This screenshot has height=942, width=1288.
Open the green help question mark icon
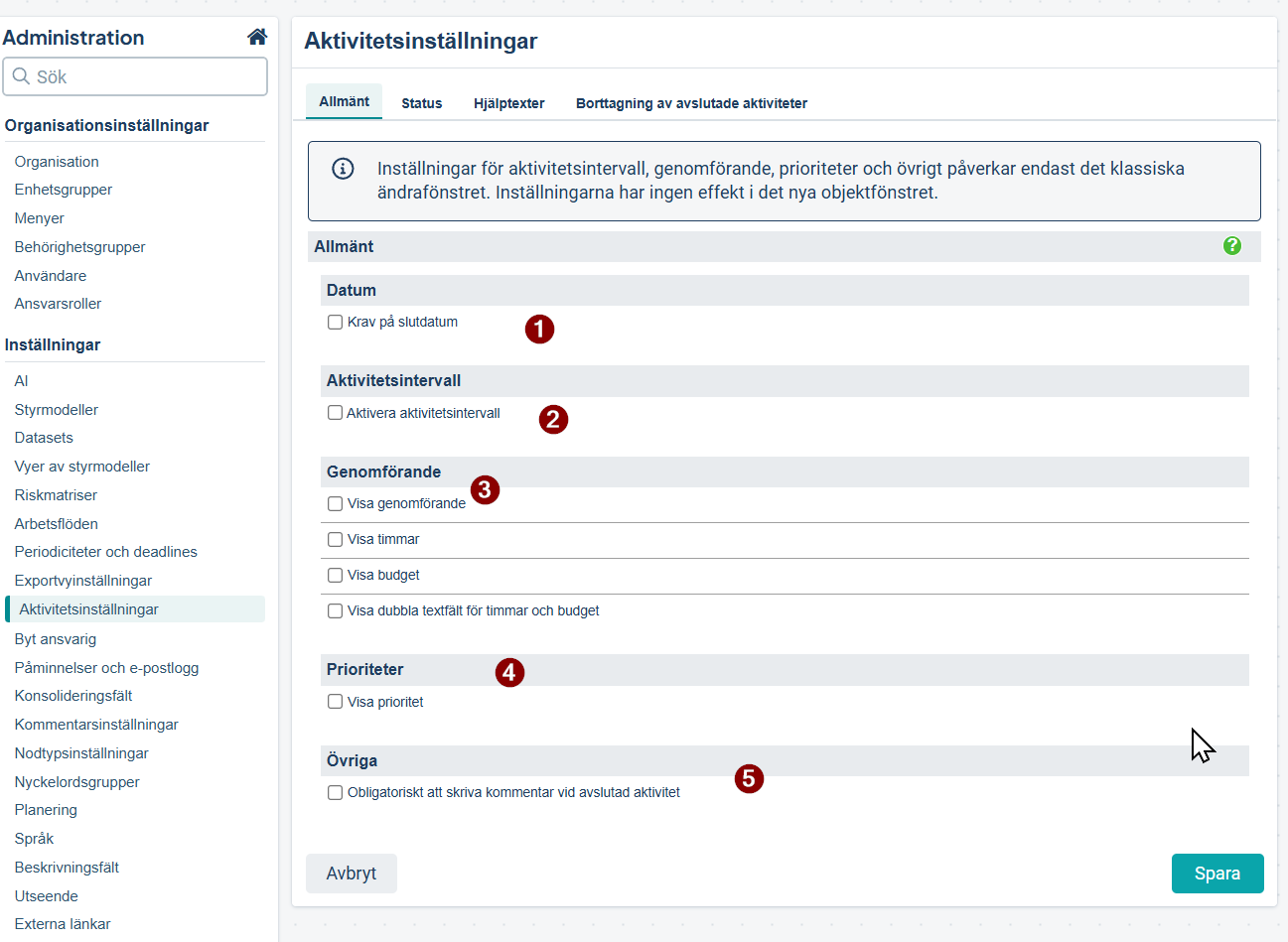pos(1232,245)
